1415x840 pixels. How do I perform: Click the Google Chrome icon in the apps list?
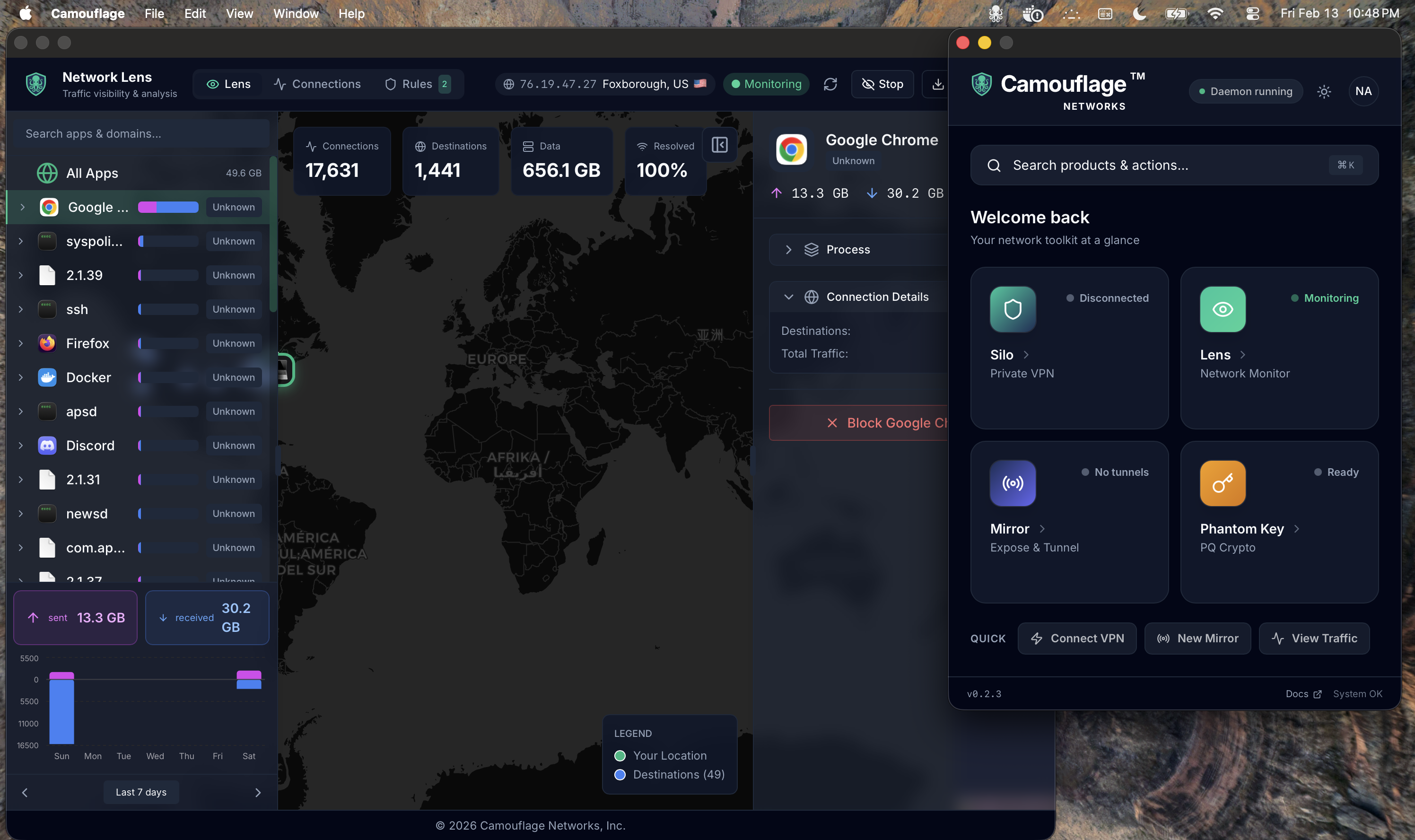[49, 207]
